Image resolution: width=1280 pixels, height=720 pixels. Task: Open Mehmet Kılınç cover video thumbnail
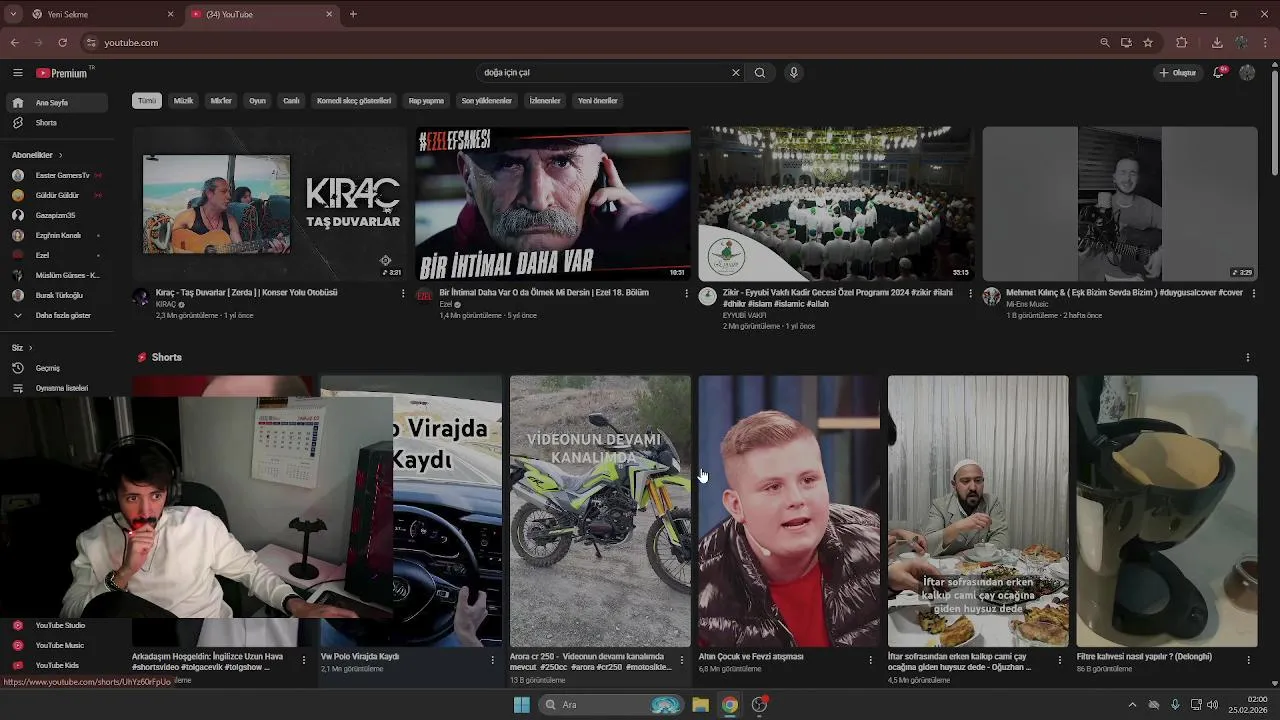1120,203
